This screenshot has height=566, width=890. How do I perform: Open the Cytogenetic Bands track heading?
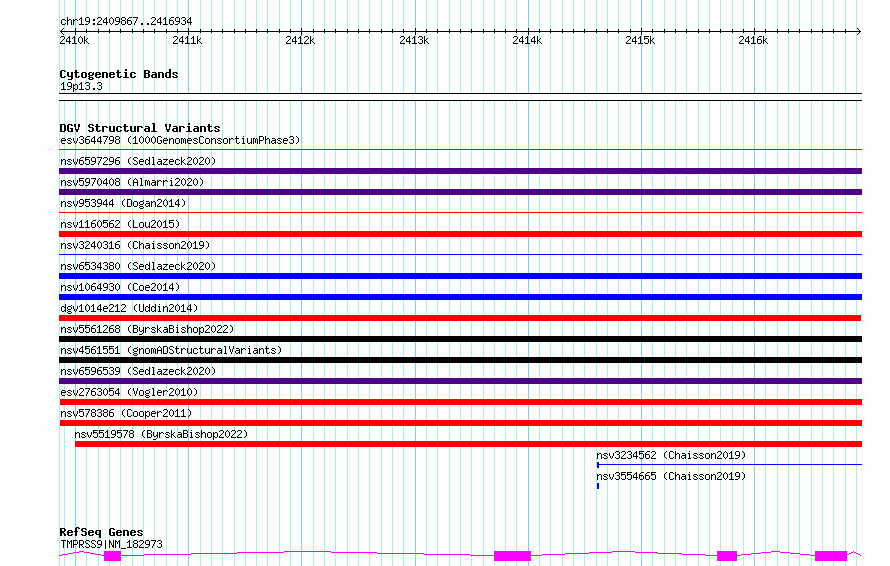(119, 74)
